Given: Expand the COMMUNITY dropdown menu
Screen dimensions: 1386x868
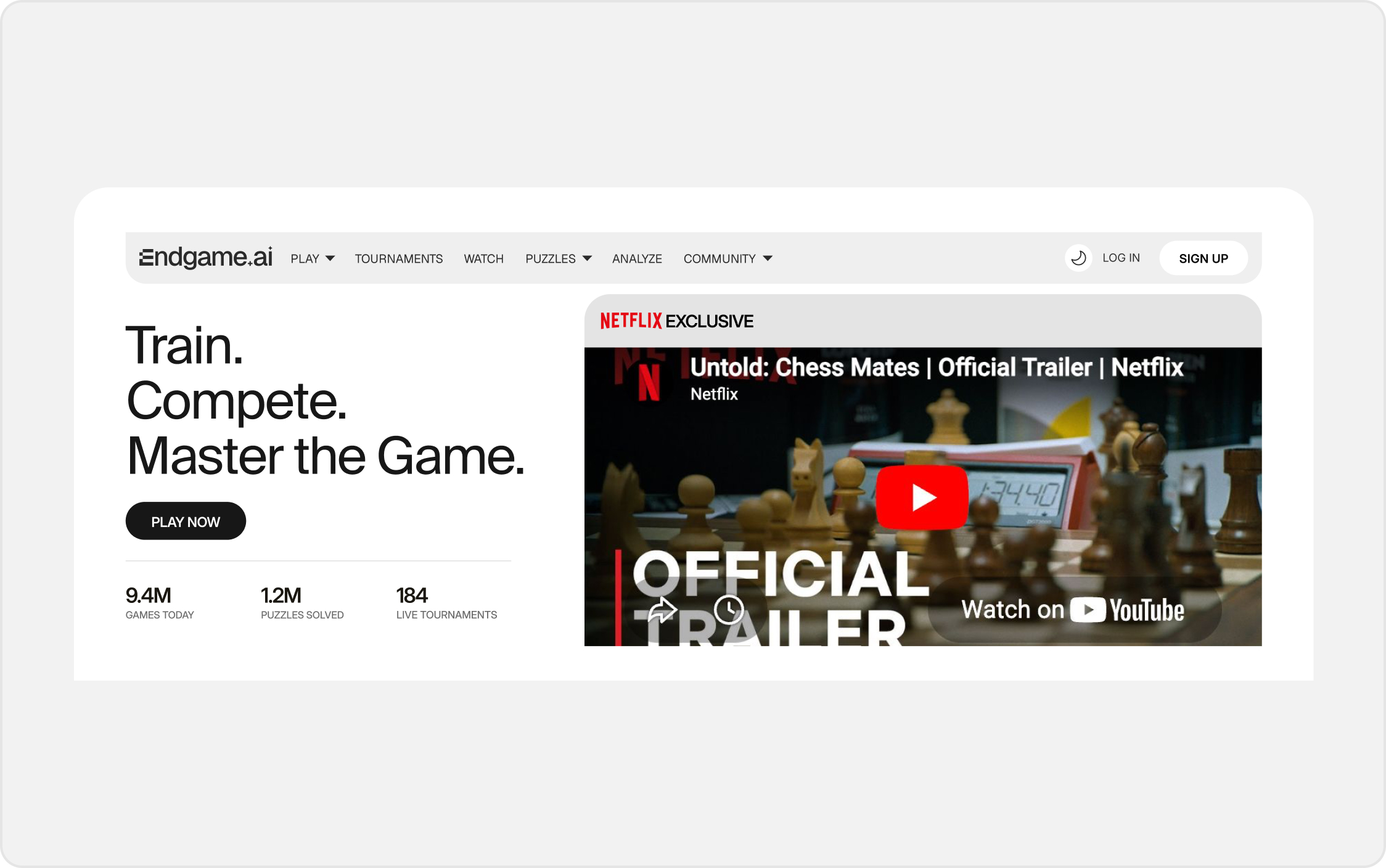Looking at the screenshot, I should click(x=728, y=258).
